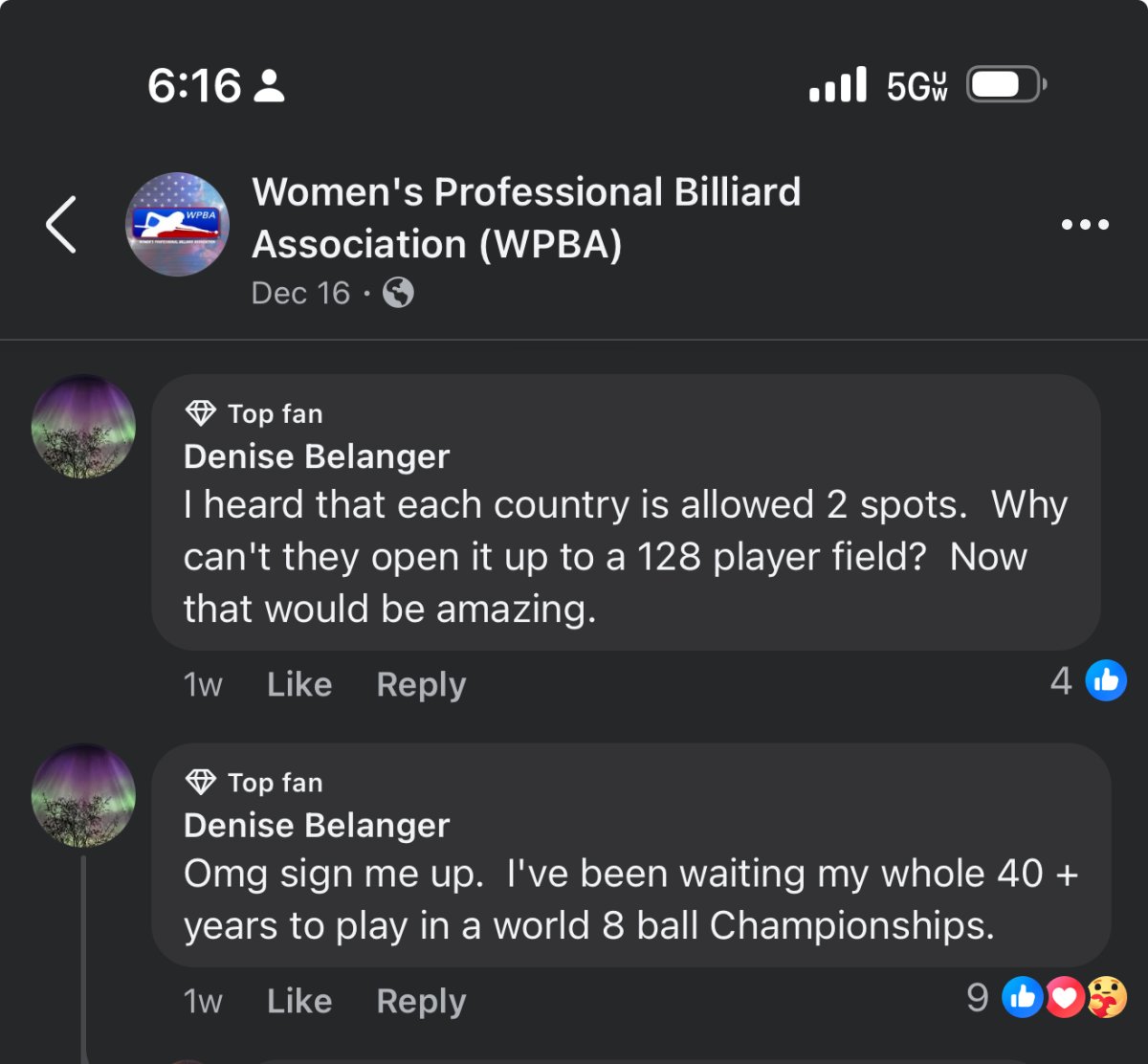Reply to the world 8 ball Championships comment
The image size is (1148, 1064).
421,1001
